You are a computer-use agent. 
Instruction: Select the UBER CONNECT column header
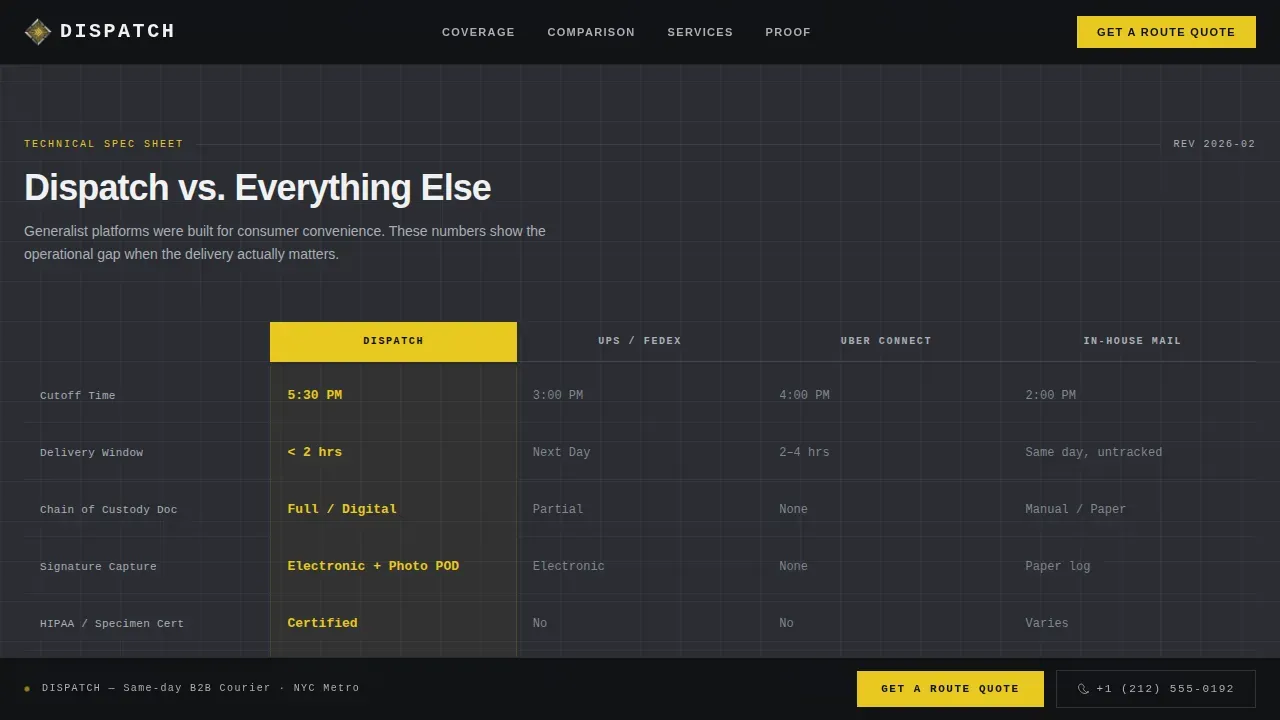click(x=886, y=341)
